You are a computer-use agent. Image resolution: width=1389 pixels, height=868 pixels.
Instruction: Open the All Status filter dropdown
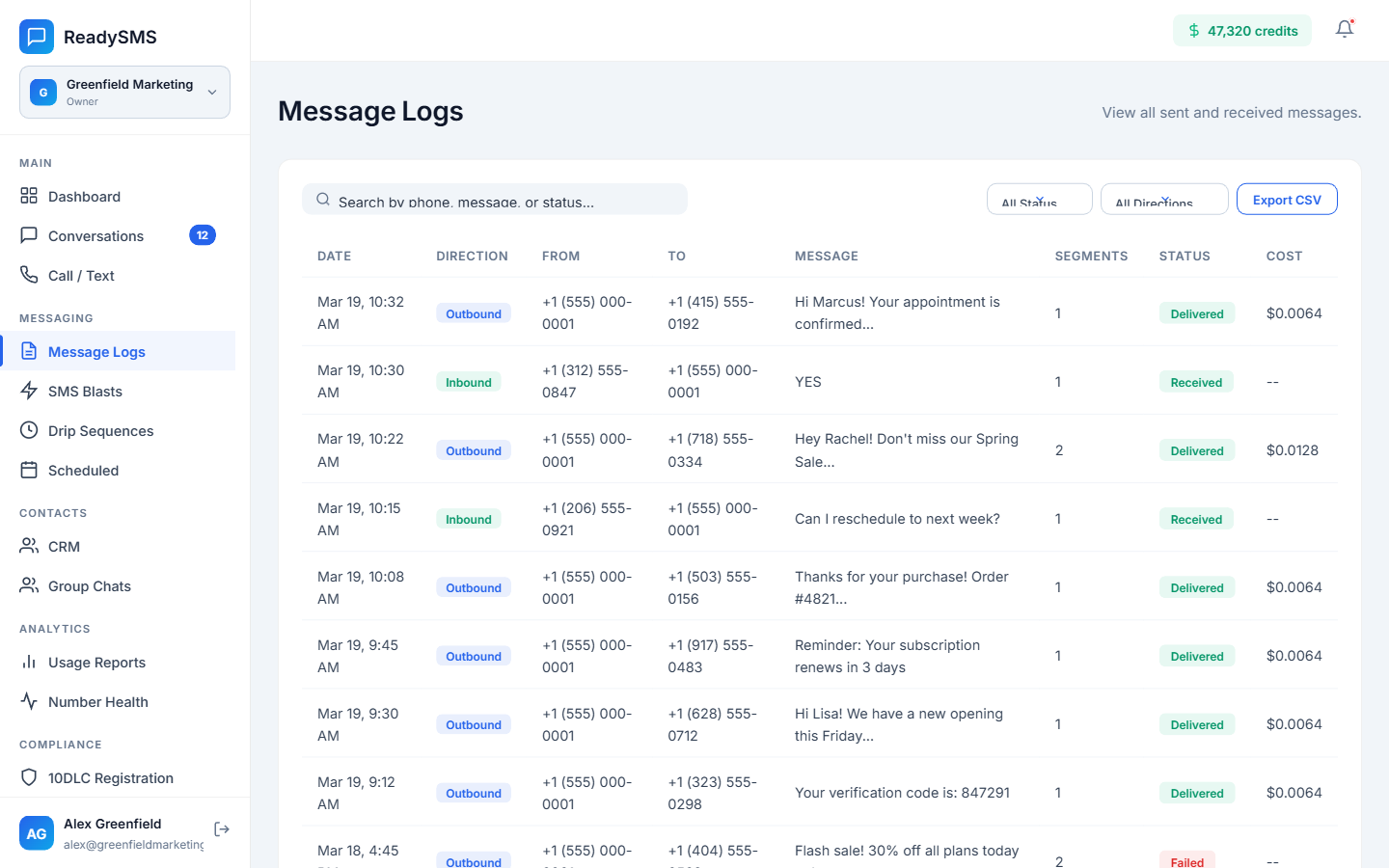click(x=1040, y=199)
